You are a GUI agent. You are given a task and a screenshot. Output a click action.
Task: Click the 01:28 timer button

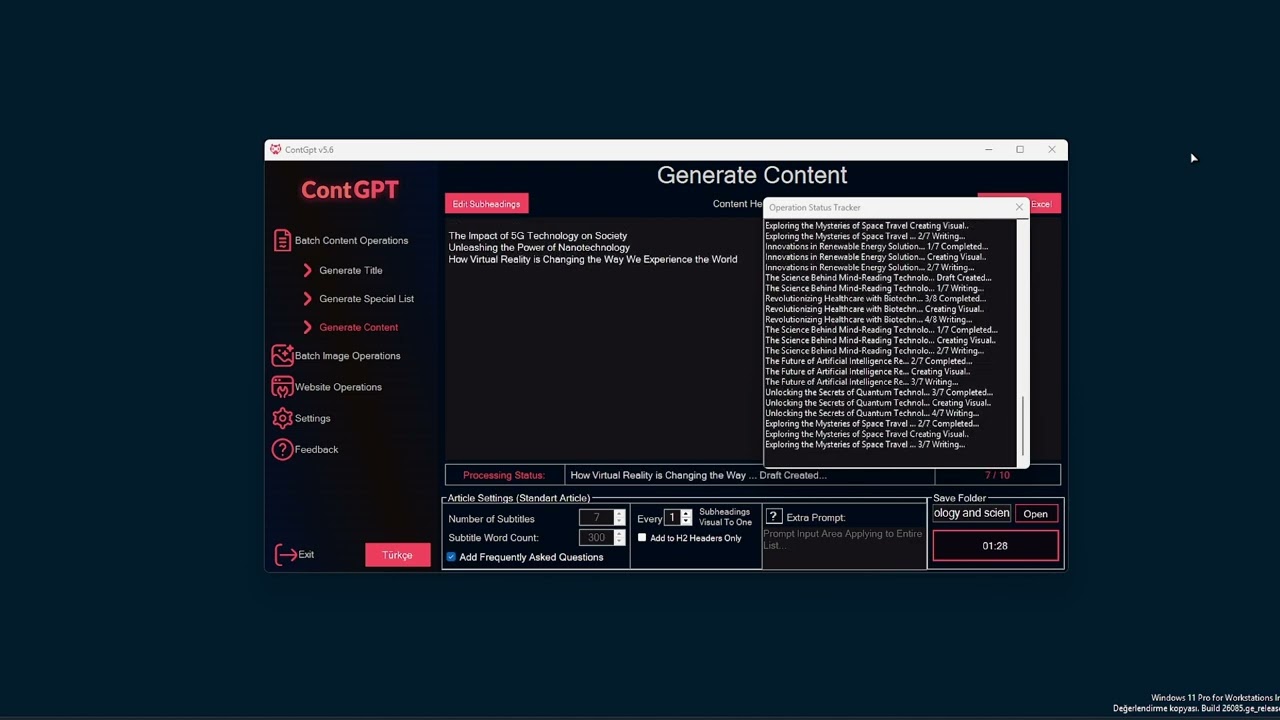[x=995, y=546]
